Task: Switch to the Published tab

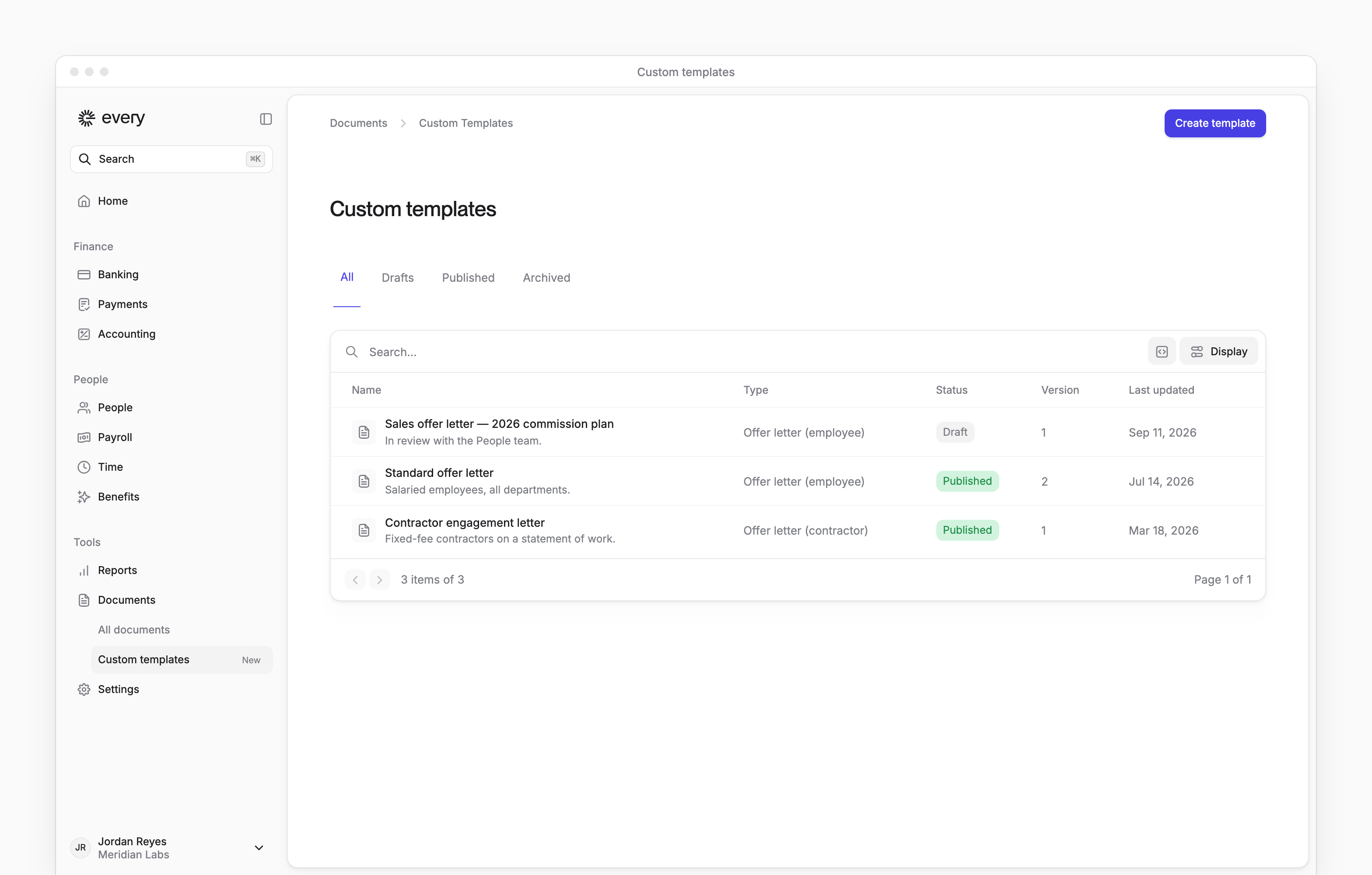Action: click(469, 277)
